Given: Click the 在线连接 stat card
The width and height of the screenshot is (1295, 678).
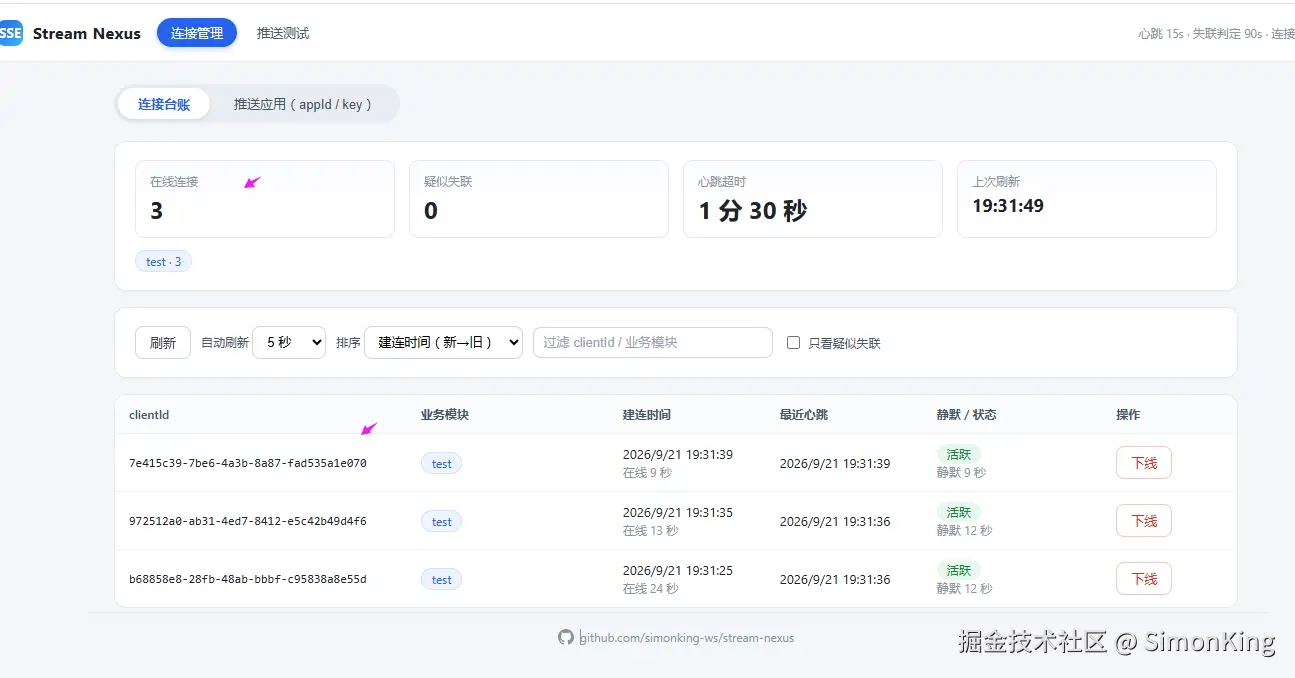Looking at the screenshot, I should click(265, 199).
